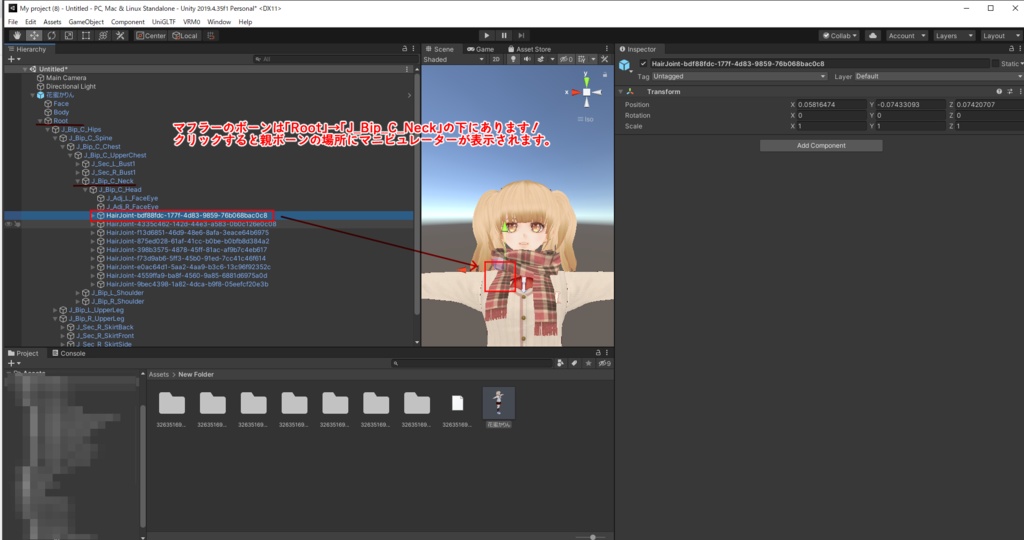Viewport: 1024px width, 540px height.
Task: Open the Layout dropdown in toolbar
Action: [x=1001, y=35]
